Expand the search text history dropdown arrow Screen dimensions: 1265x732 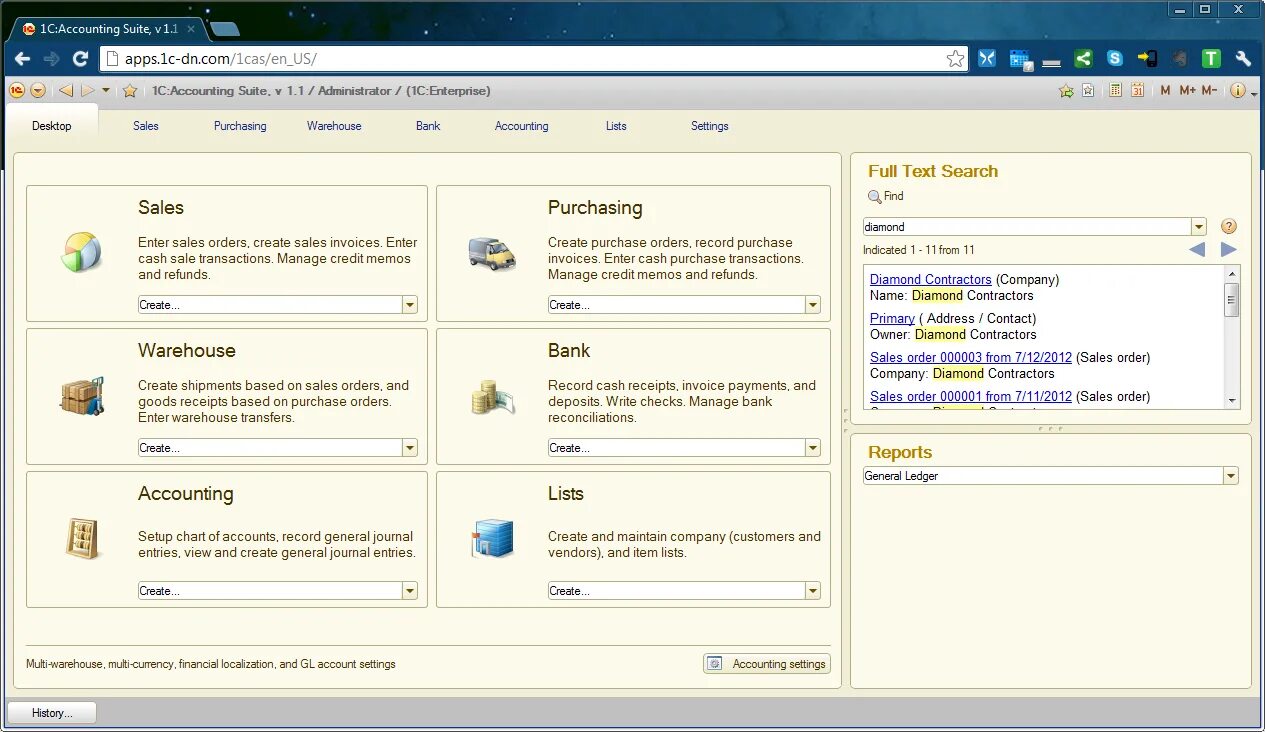coord(1199,227)
